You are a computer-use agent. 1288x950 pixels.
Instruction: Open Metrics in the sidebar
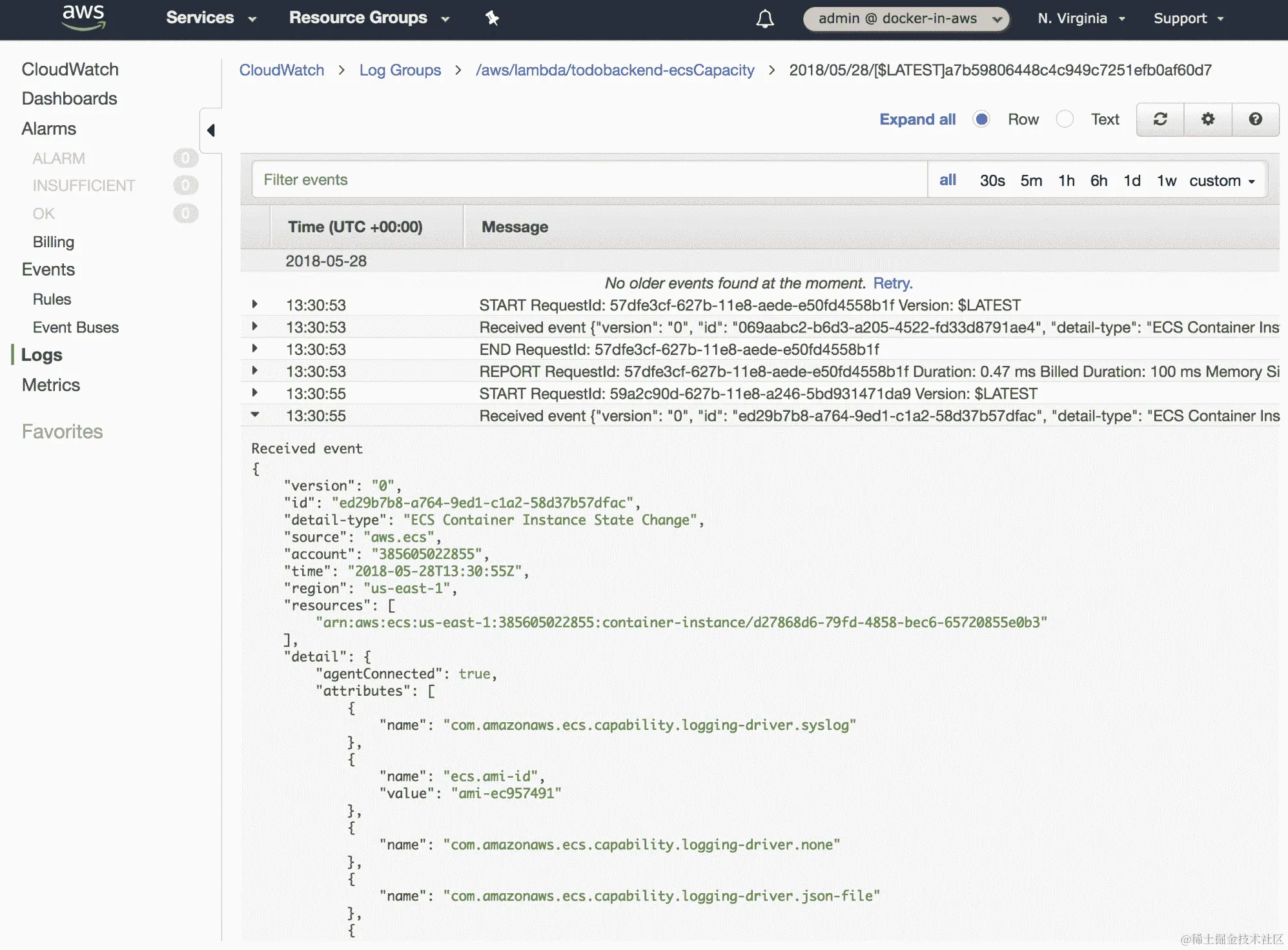[51, 385]
